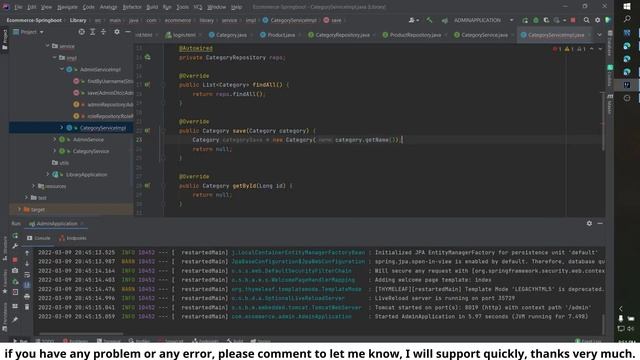Expand the target folder in the tree
The image size is (640, 360).
pos(19,209)
